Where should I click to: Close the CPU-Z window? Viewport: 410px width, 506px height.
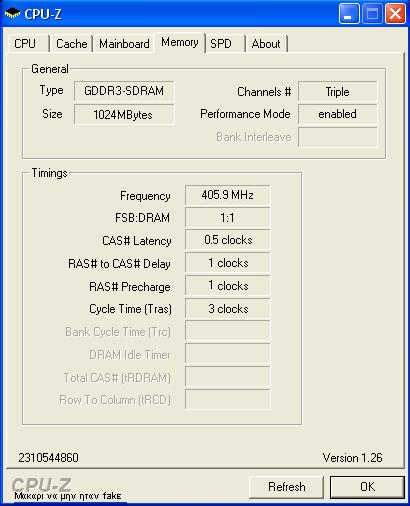tap(395, 14)
